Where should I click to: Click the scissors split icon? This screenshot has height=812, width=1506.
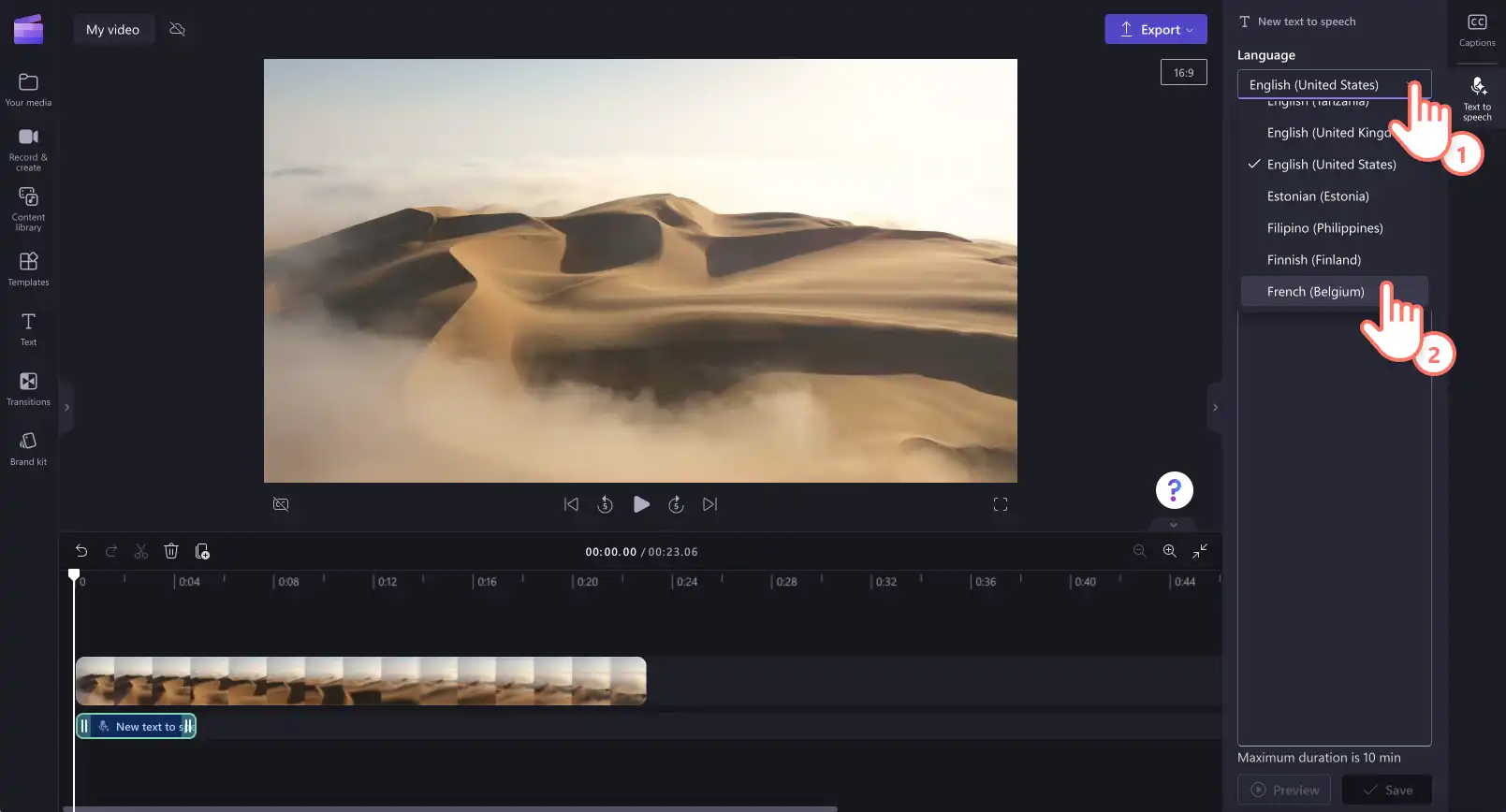141,551
